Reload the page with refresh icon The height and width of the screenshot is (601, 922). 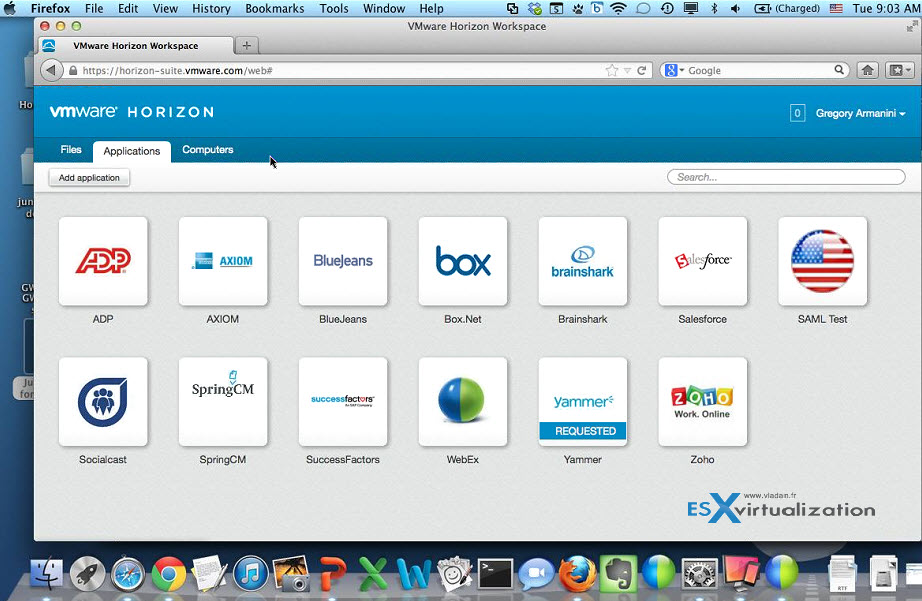(642, 71)
